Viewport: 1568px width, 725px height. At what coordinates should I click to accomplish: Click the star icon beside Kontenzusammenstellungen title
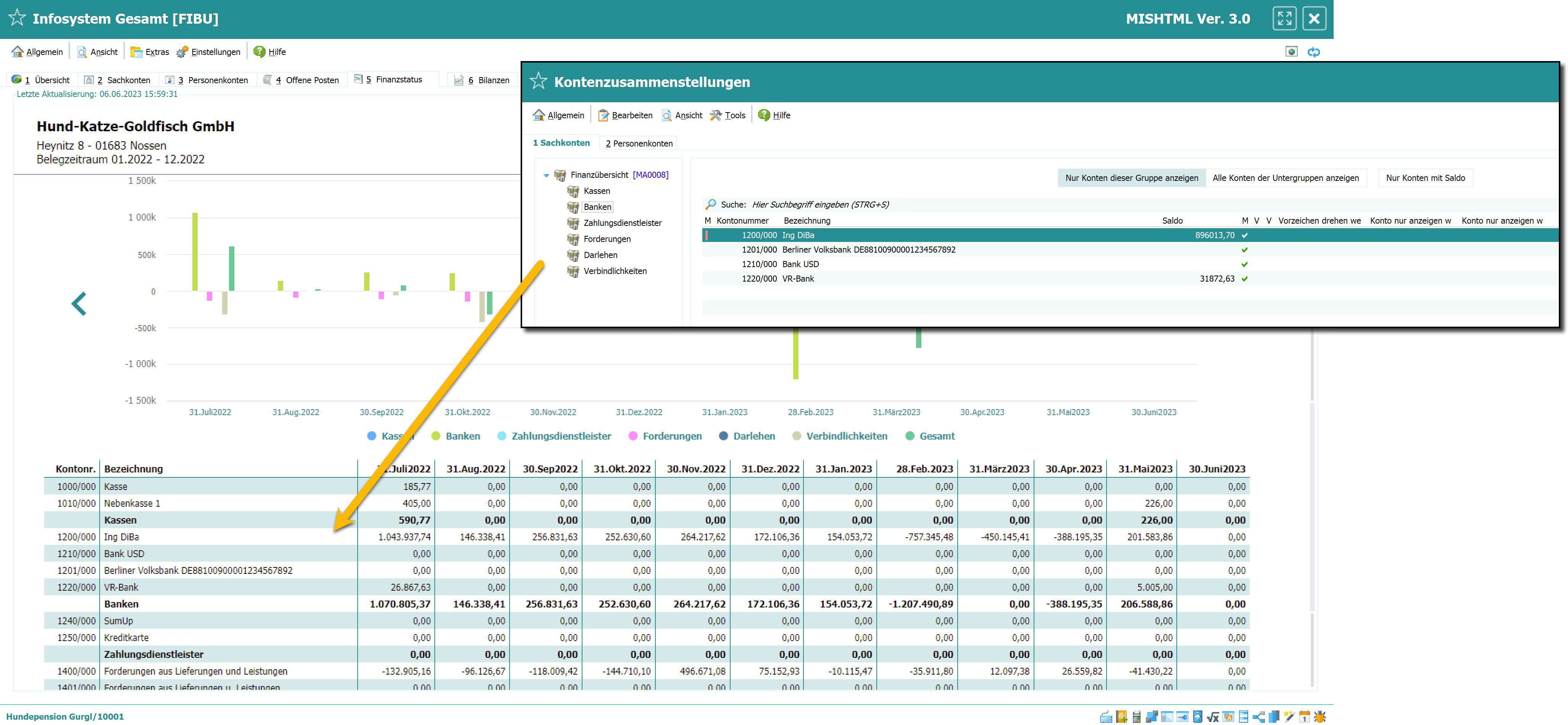click(539, 81)
